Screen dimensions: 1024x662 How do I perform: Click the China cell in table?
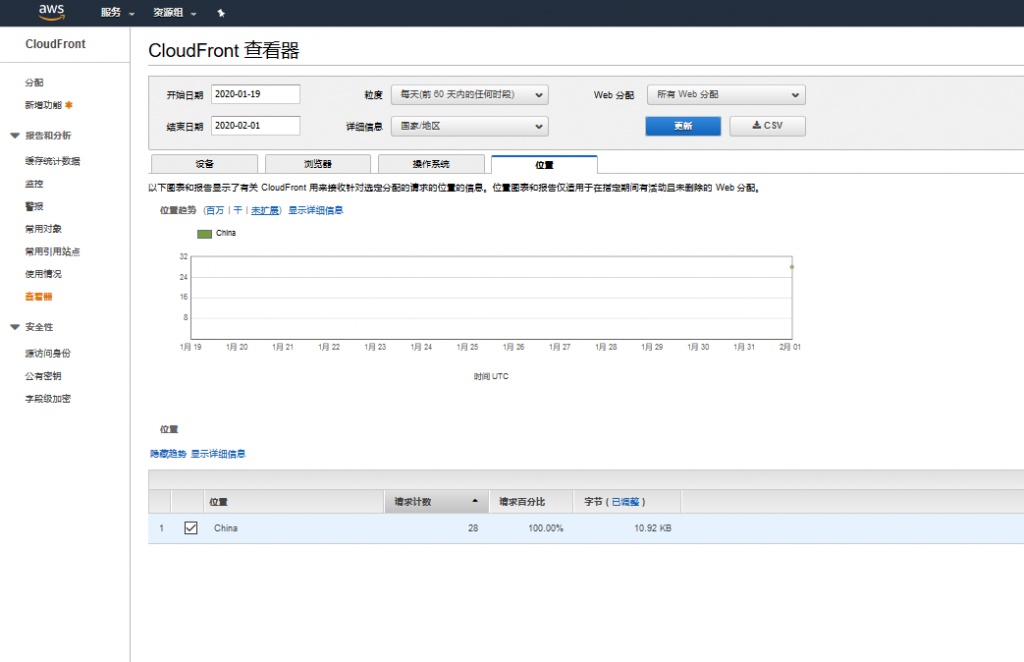click(226, 528)
